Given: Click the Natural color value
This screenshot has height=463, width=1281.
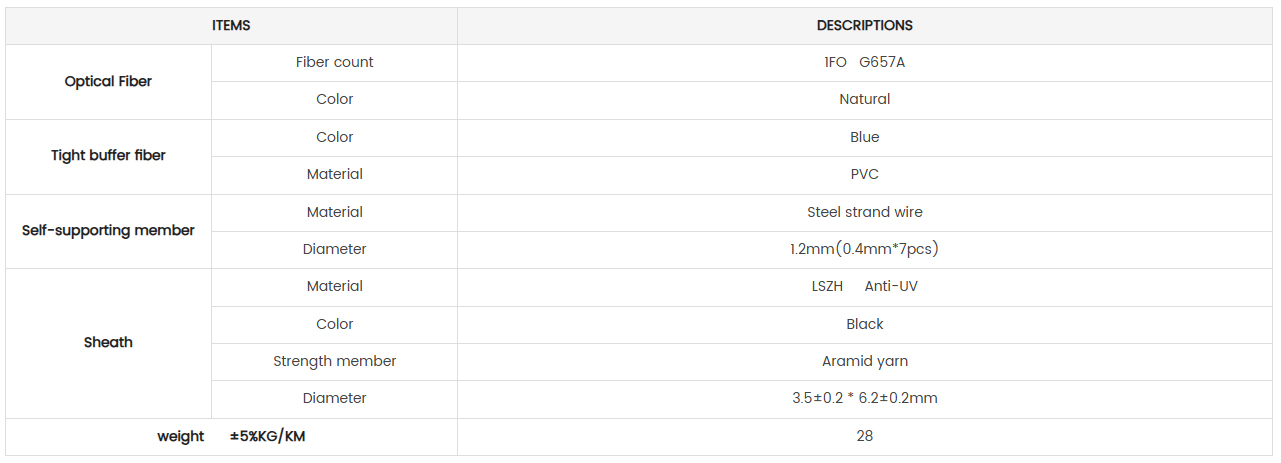Looking at the screenshot, I should pos(865,99).
